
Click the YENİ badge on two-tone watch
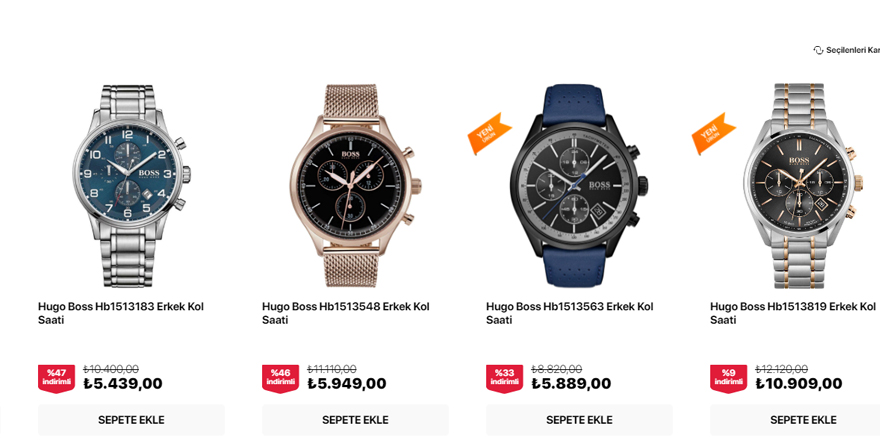(x=713, y=134)
